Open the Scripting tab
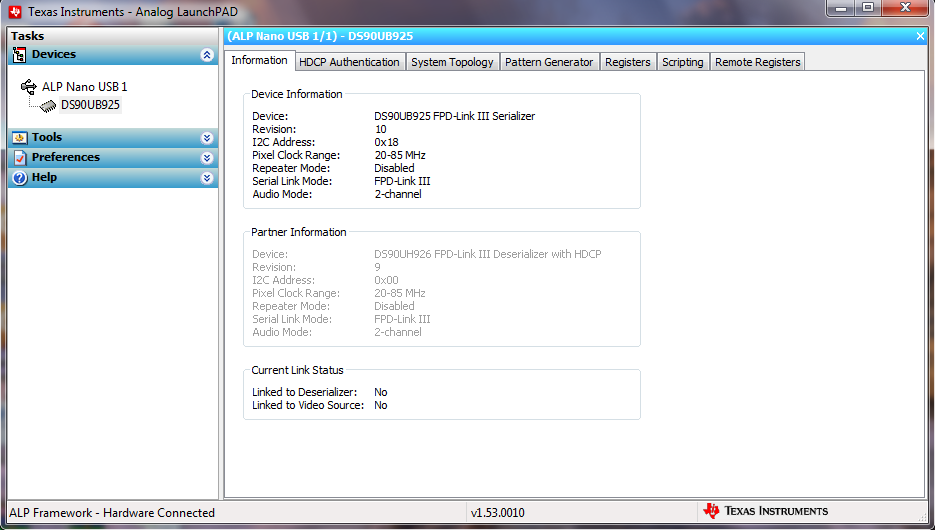This screenshot has height=530, width=935. coord(682,62)
